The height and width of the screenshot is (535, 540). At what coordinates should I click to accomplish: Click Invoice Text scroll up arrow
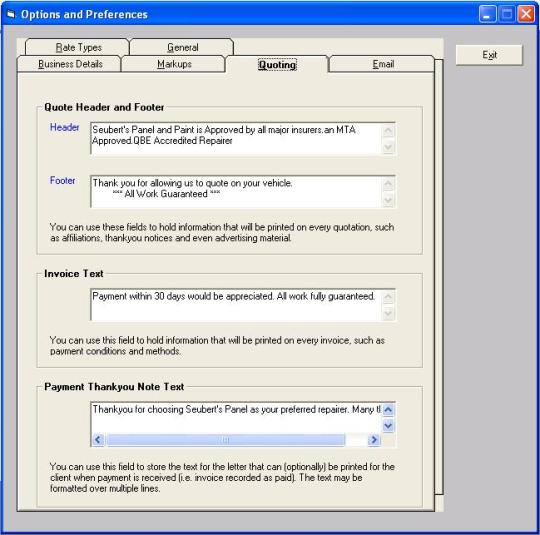click(x=388, y=297)
